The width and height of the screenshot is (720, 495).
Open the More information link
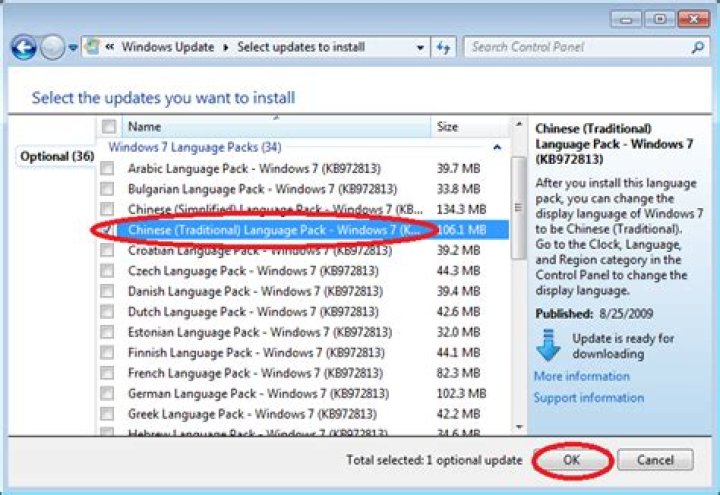pyautogui.click(x=581, y=376)
